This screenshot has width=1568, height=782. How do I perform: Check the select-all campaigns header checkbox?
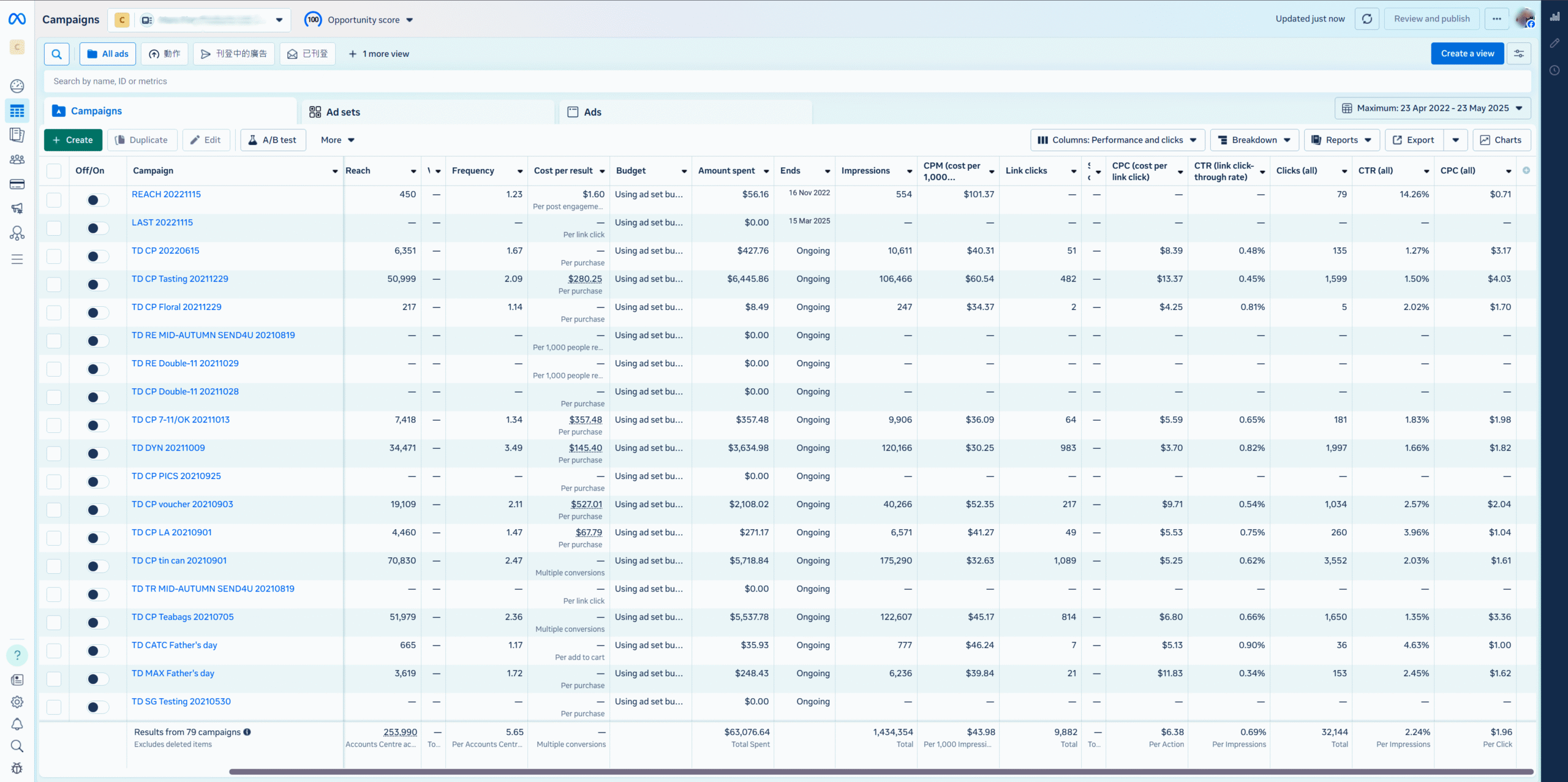pyautogui.click(x=54, y=171)
